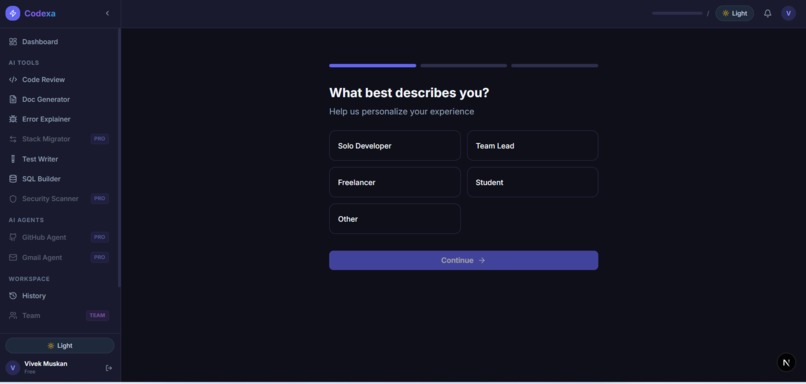This screenshot has height=384, width=806.
Task: Click the 'What best describes you?' heading
Action: pos(409,93)
